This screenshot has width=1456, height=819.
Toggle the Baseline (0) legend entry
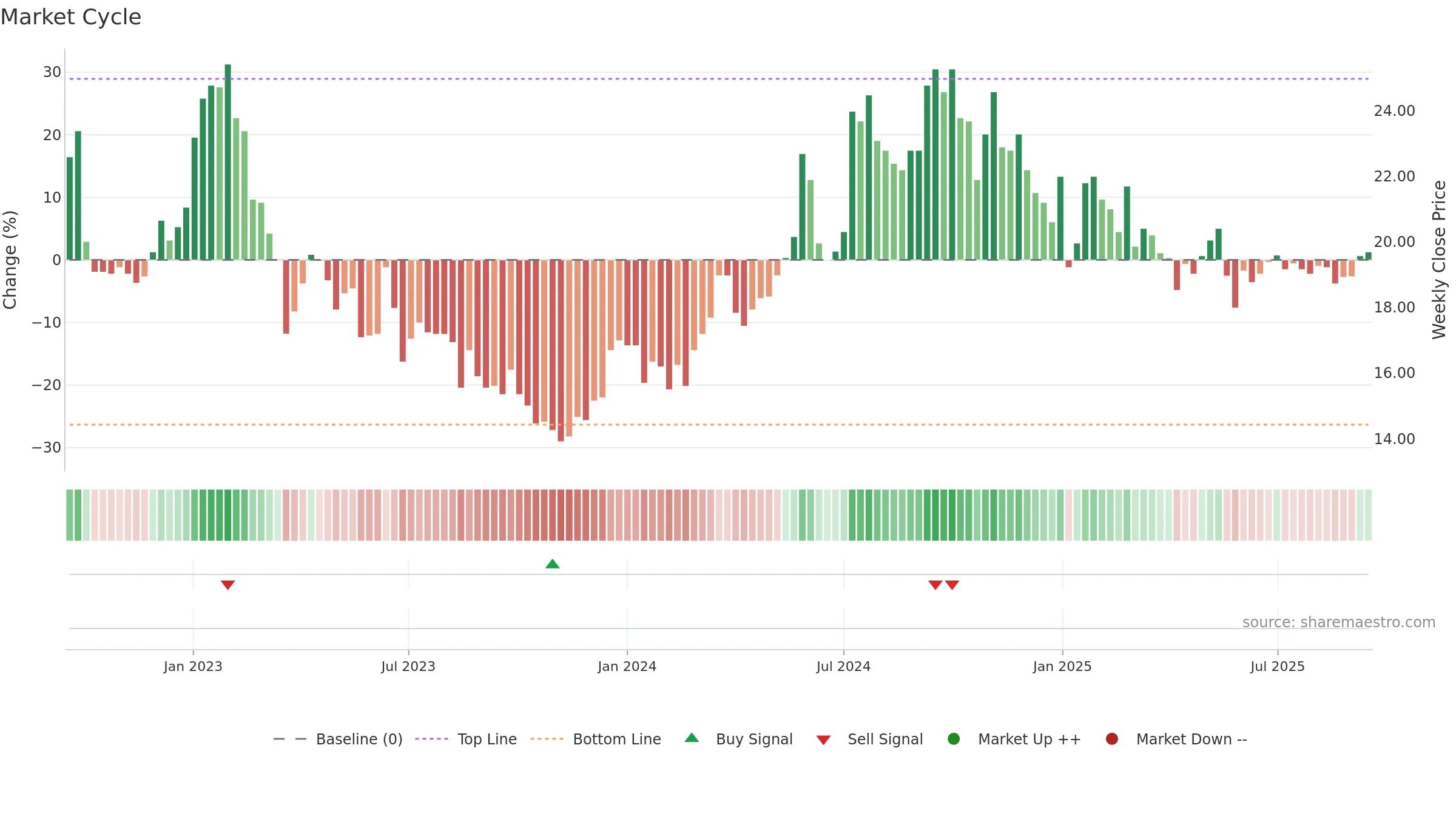[338, 739]
